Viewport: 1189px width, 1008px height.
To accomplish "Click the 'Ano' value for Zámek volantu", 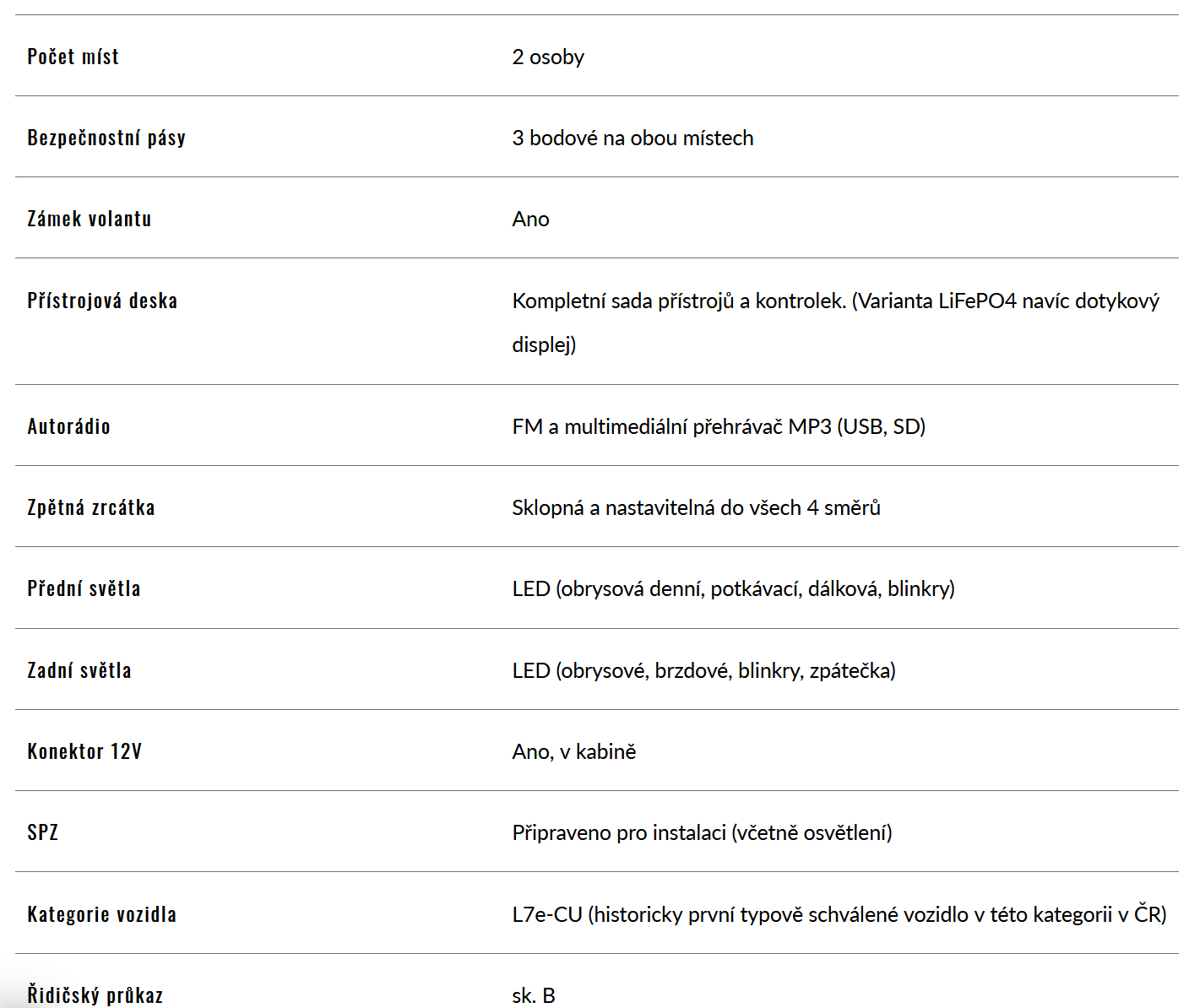I will click(530, 219).
